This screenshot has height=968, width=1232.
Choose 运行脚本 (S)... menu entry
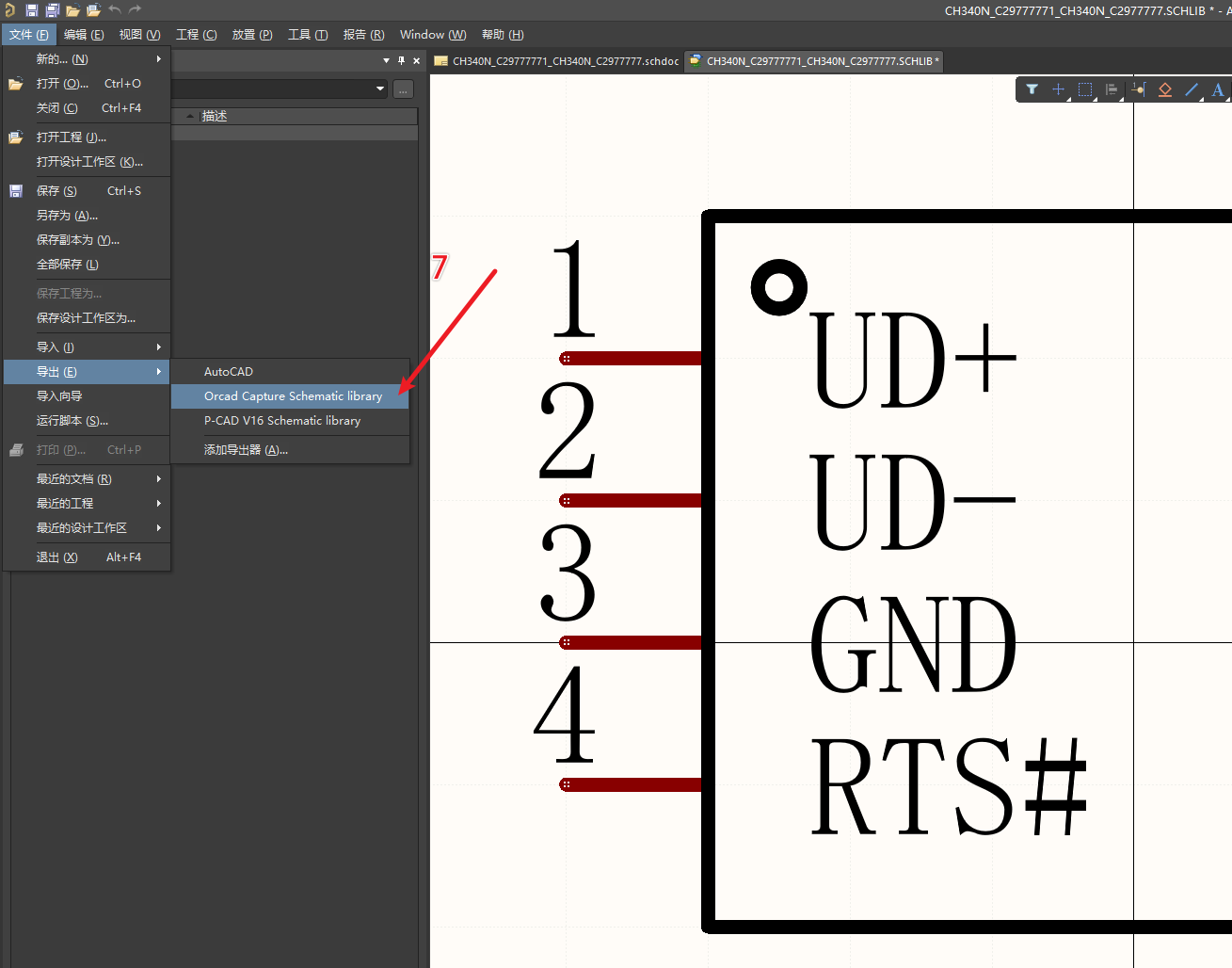(87, 421)
